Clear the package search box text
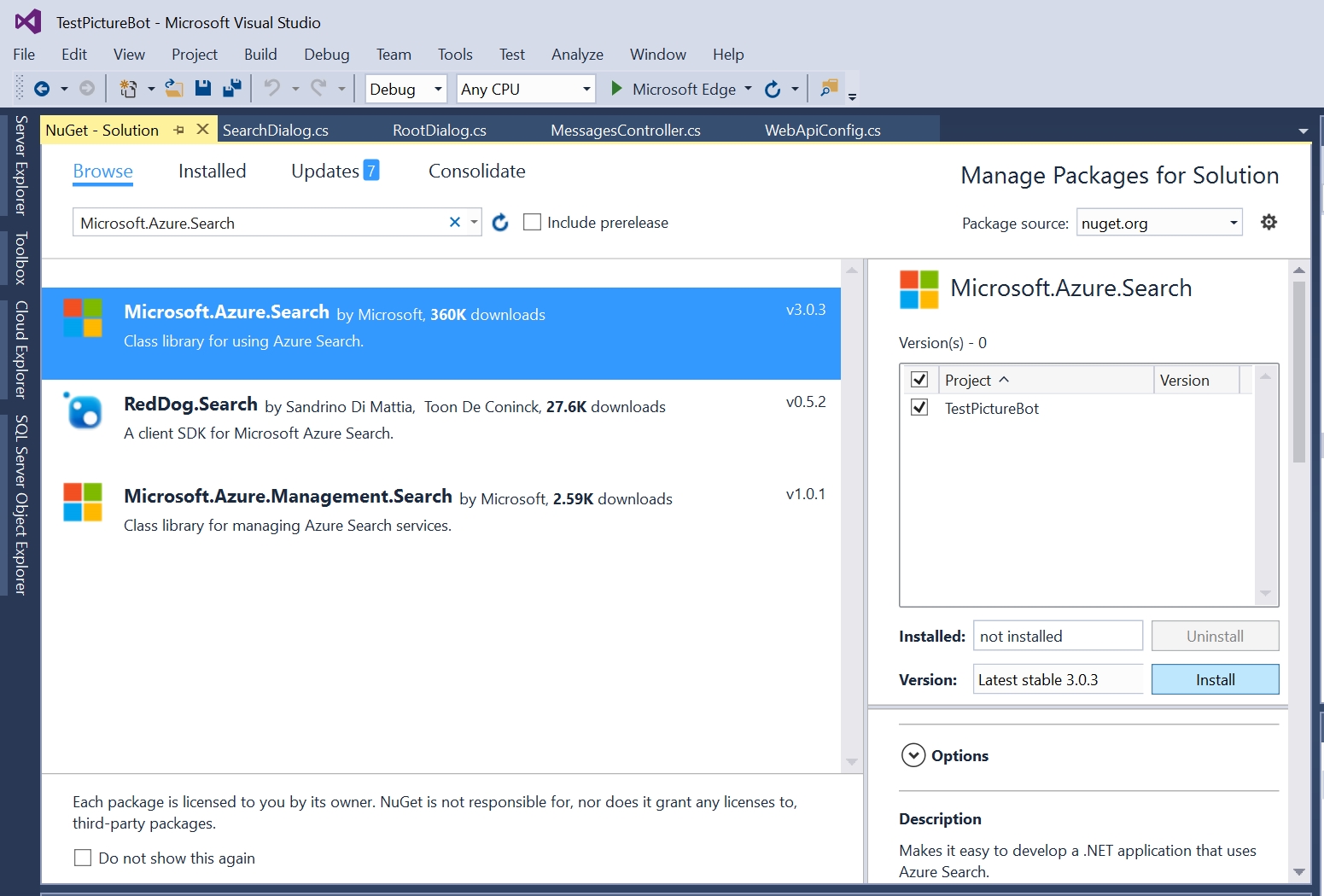Screen dimensions: 1324x896 point(455,222)
